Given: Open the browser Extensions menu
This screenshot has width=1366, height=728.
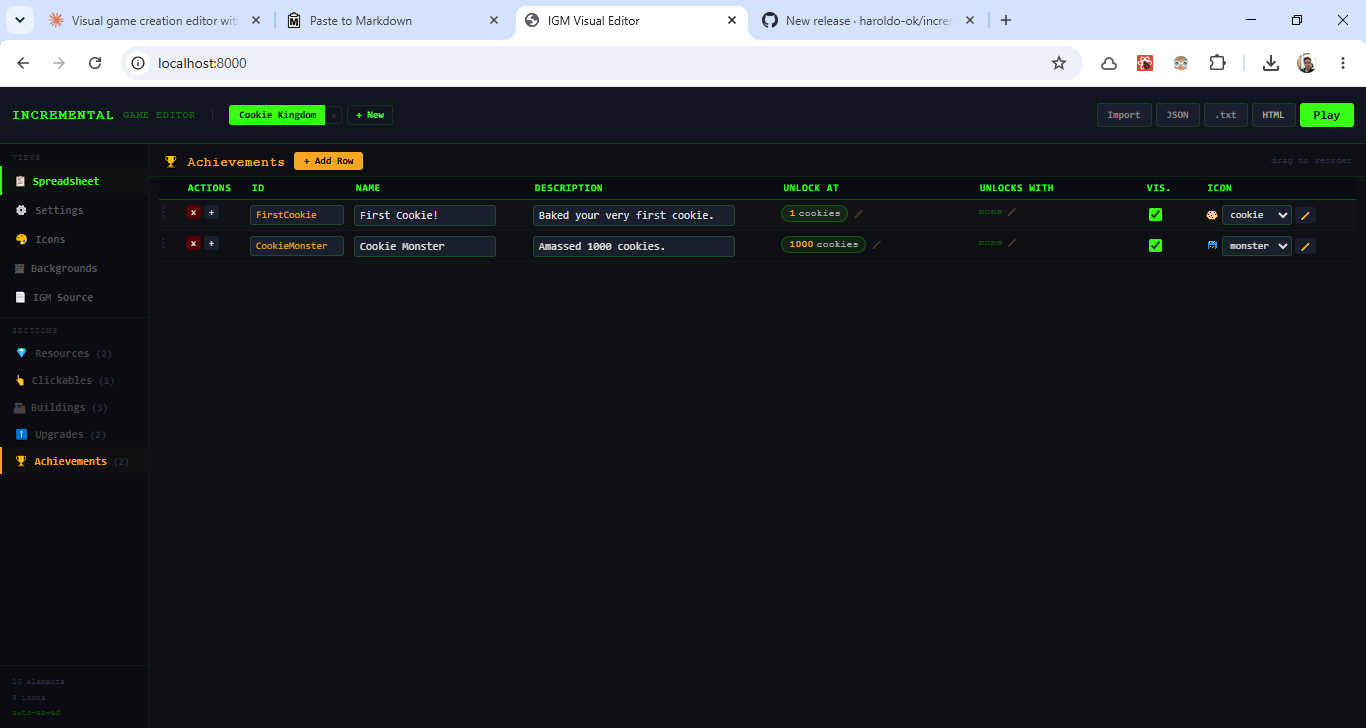Looking at the screenshot, I should pos(1217,63).
